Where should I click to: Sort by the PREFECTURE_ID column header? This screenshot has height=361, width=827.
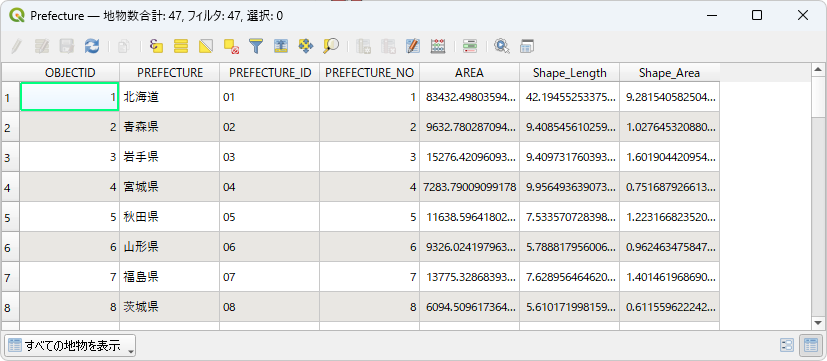coord(270,73)
